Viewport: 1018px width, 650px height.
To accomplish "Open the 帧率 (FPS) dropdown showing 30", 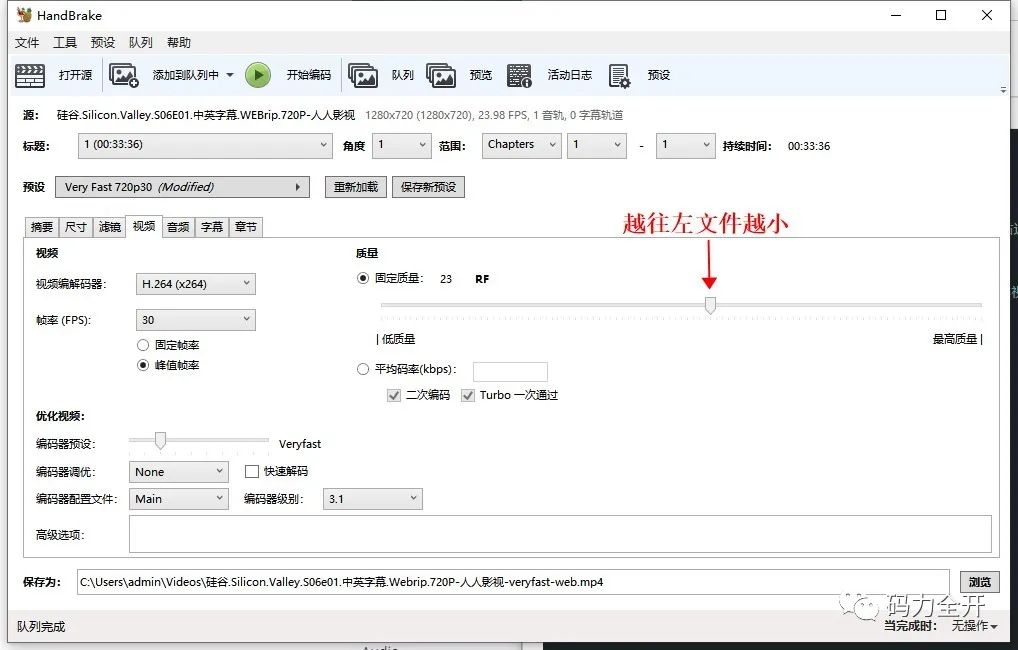I will pos(195,320).
